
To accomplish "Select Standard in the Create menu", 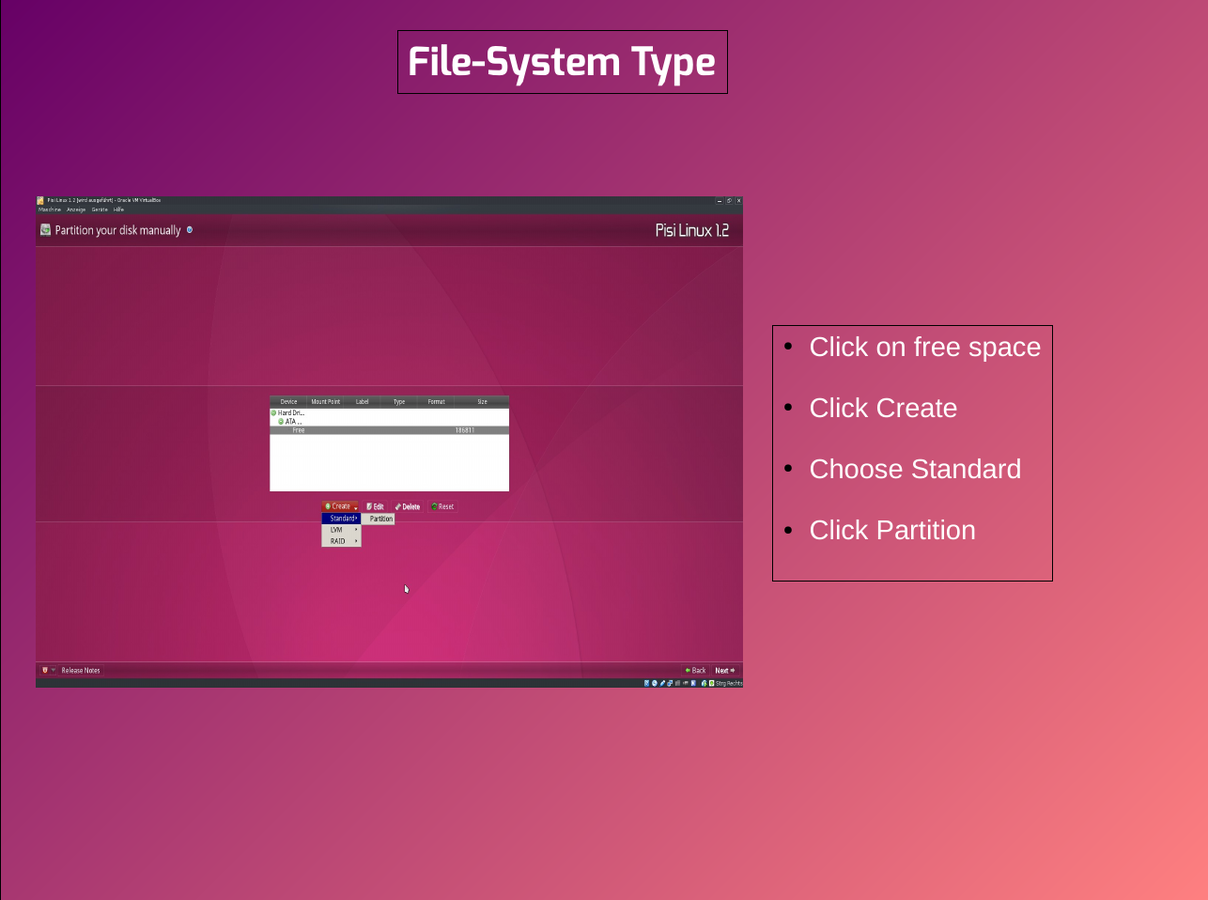I will tap(341, 519).
